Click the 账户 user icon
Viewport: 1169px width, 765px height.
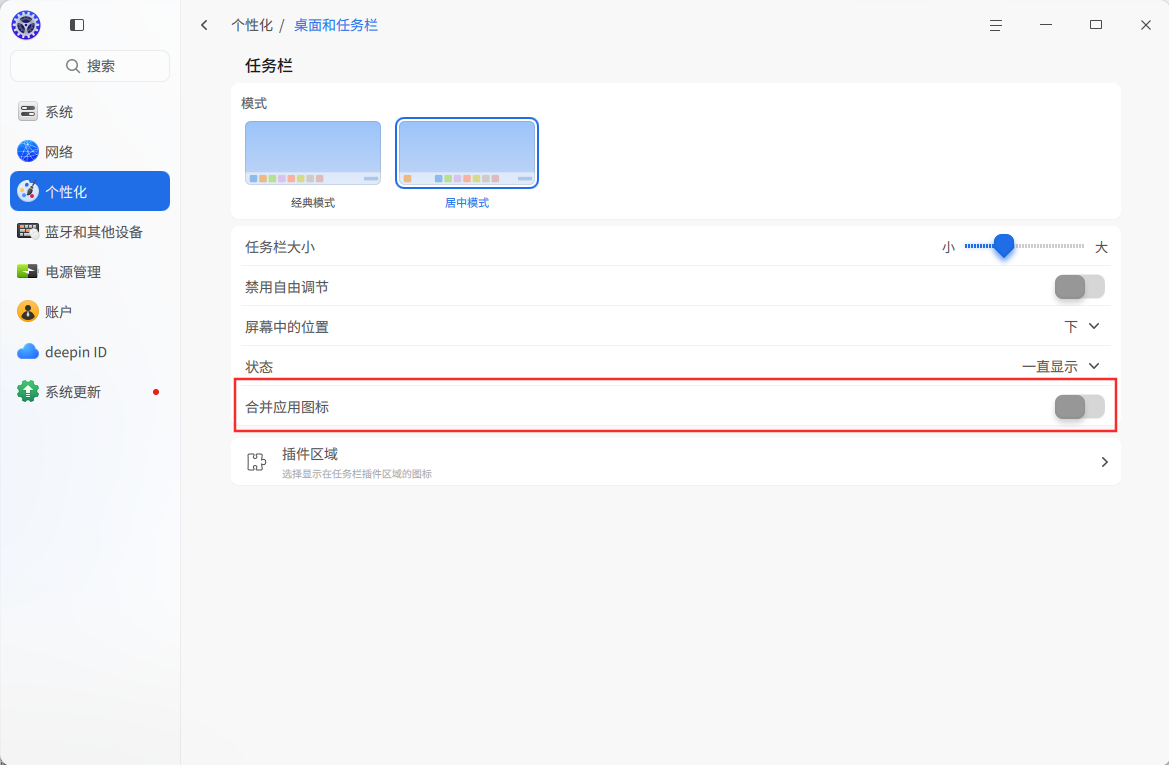(x=28, y=311)
